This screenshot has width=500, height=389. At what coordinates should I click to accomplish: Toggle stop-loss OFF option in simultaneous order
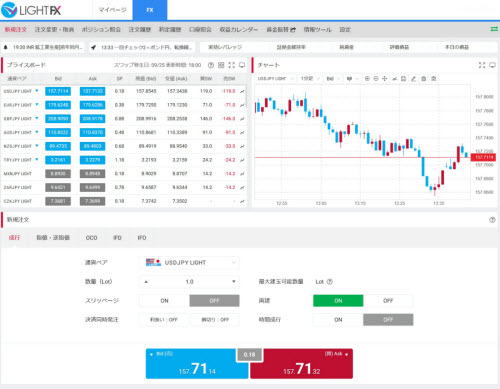tap(215, 320)
